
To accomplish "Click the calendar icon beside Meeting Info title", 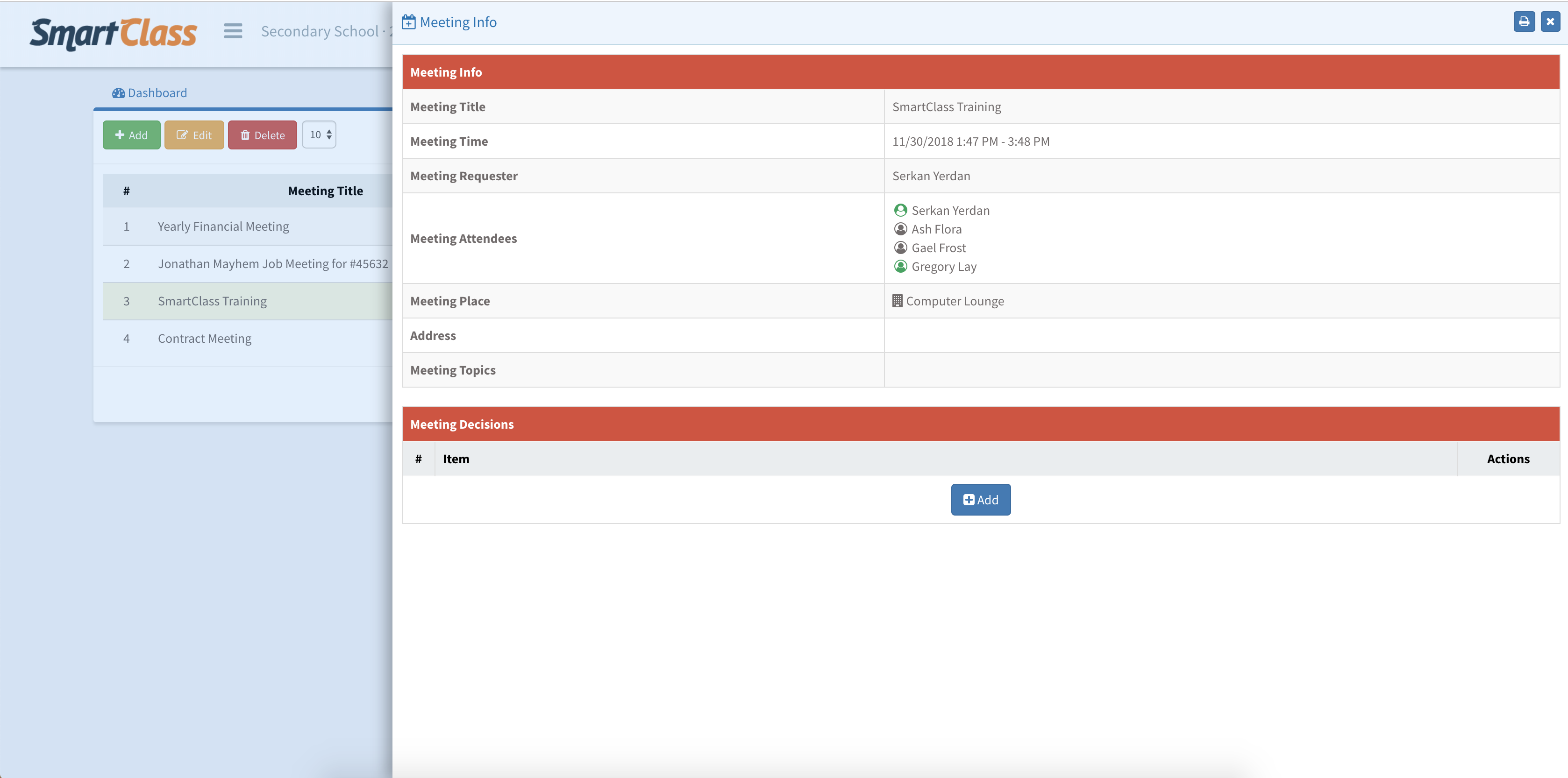I will (408, 22).
